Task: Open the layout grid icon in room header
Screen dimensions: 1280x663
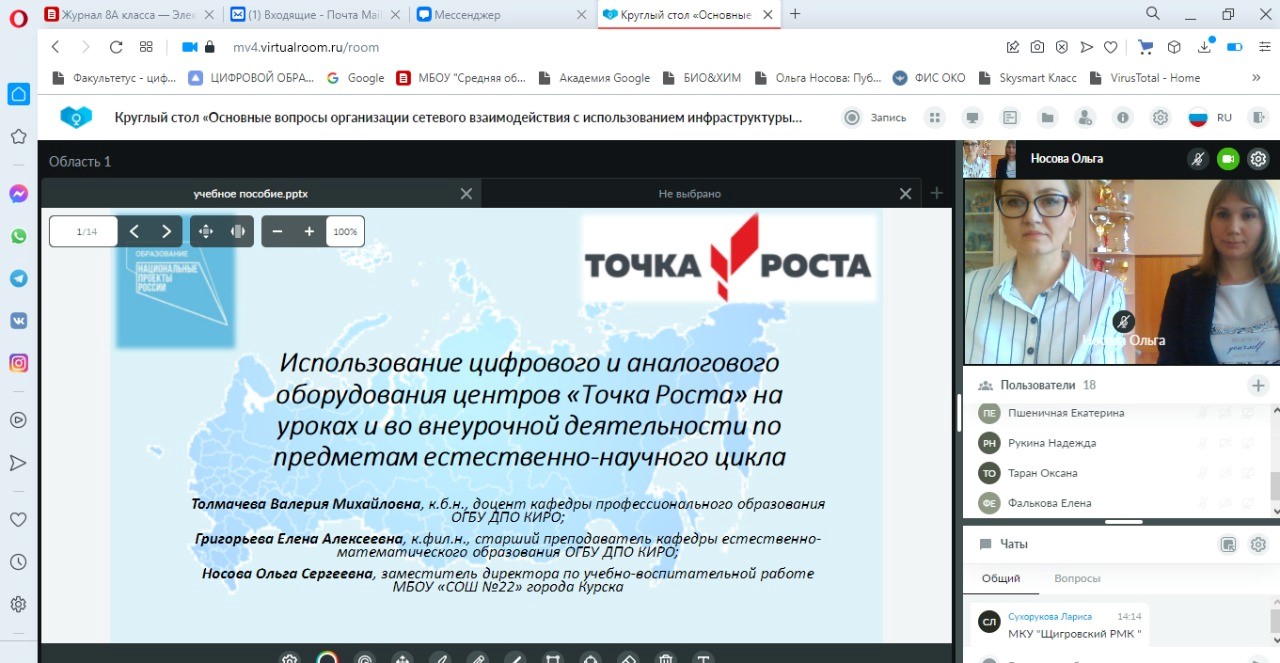Action: 935,117
